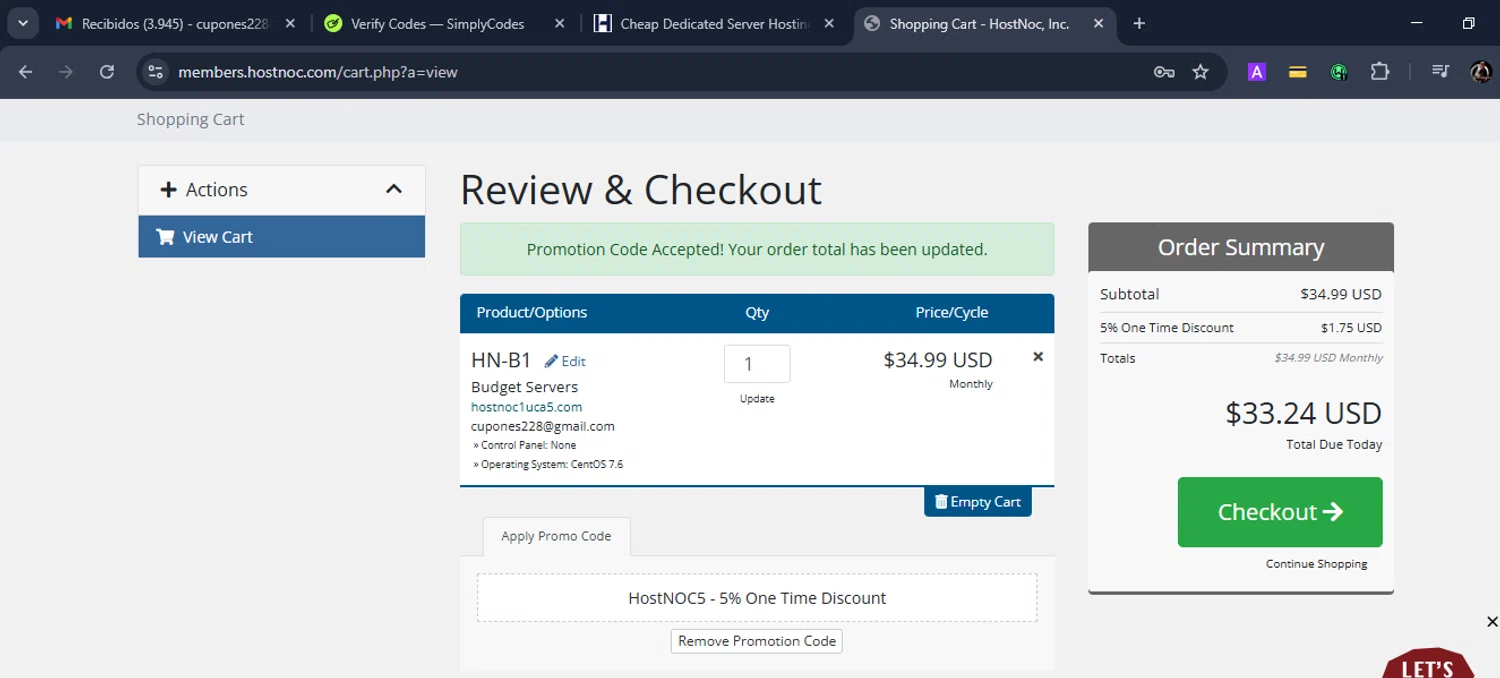Bookmark this page with the star
Image resolution: width=1500 pixels, height=678 pixels.
tap(1201, 71)
